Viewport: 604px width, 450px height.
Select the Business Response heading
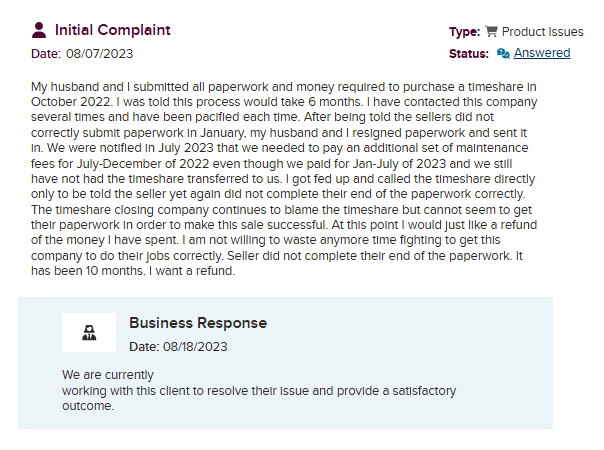coord(198,323)
